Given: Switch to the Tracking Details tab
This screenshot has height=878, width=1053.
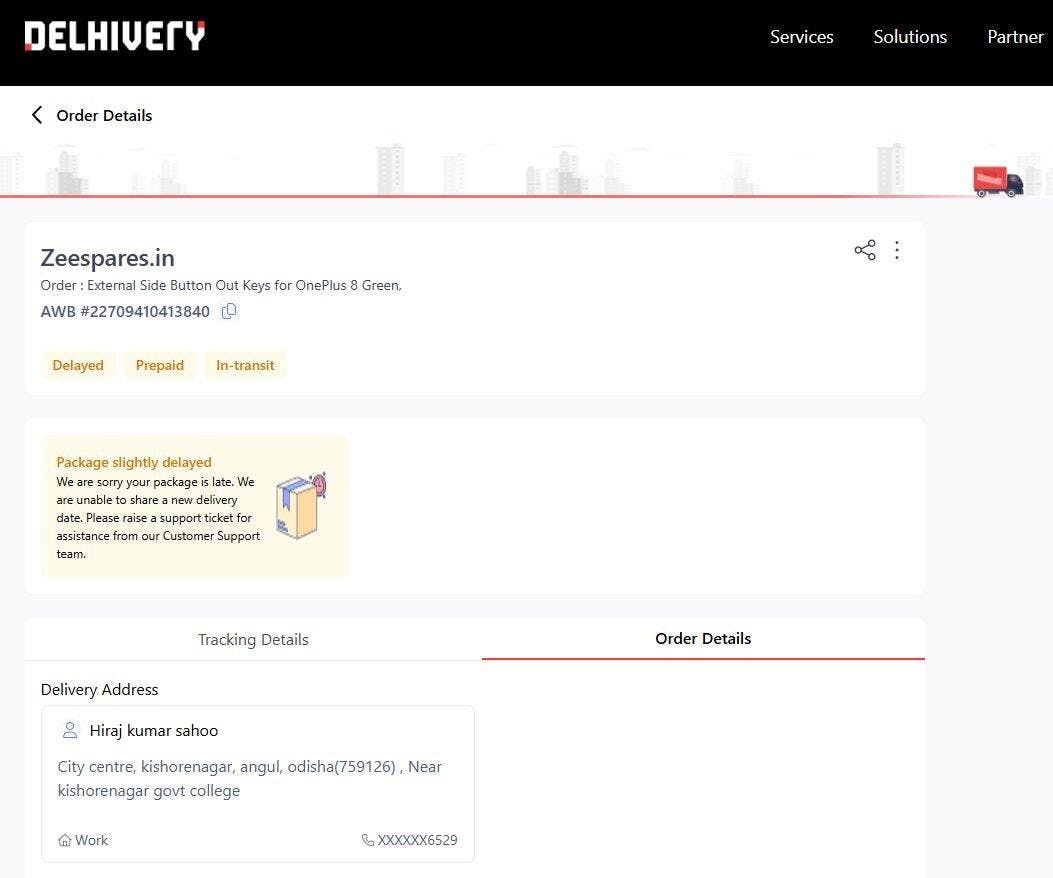Looking at the screenshot, I should tap(253, 640).
